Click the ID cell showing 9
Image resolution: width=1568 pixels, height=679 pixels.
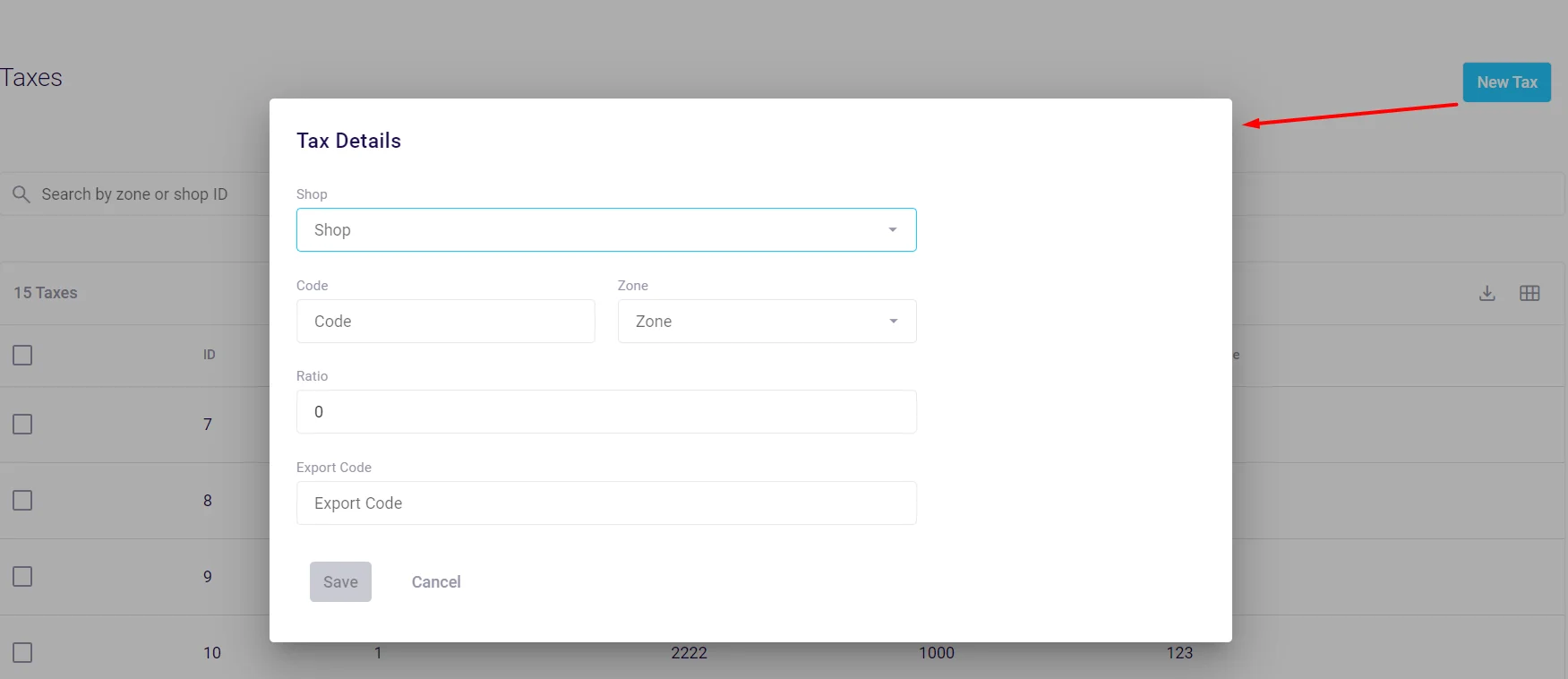(x=208, y=577)
